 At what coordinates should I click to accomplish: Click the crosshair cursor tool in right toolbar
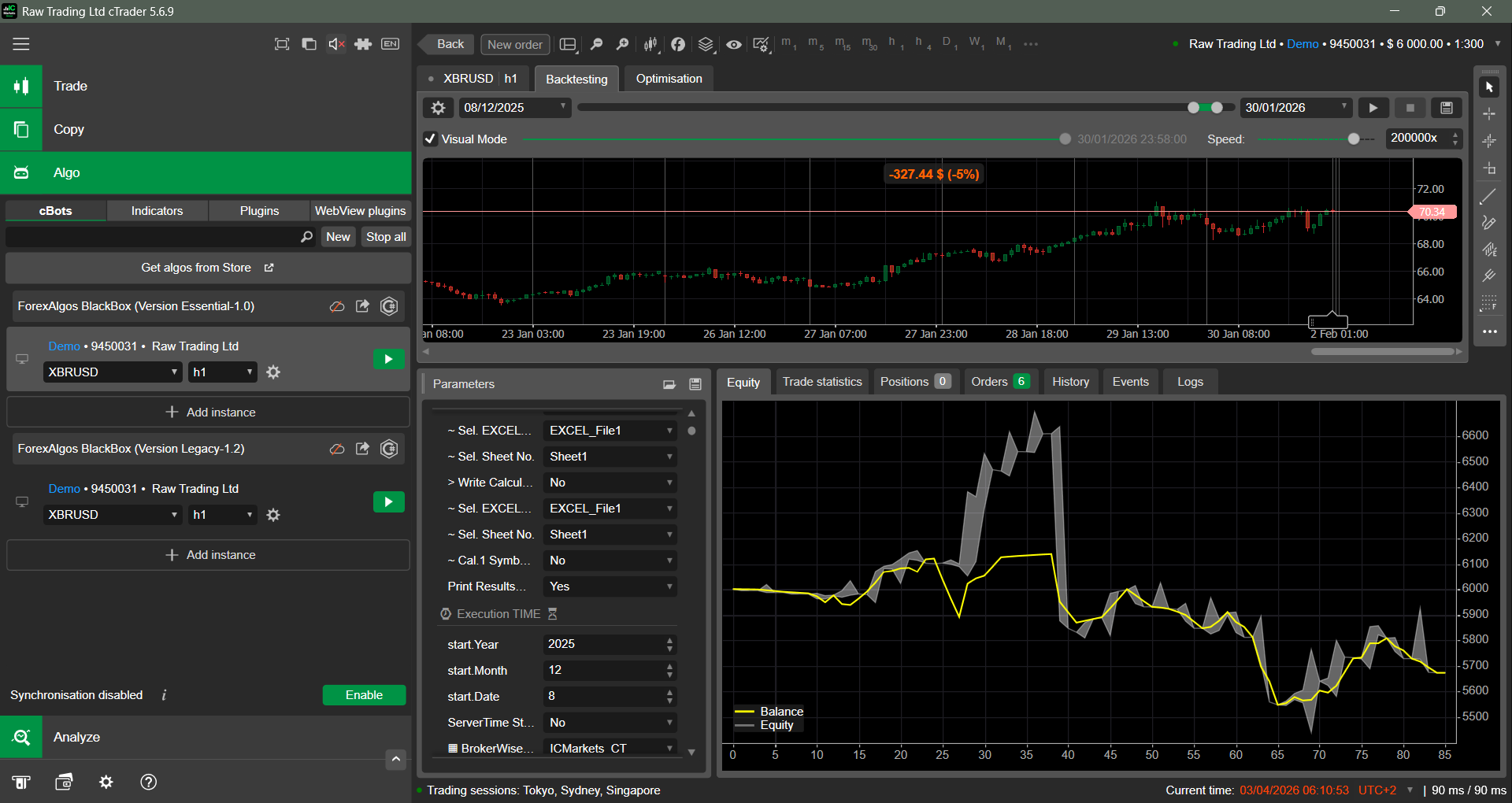[1488, 114]
